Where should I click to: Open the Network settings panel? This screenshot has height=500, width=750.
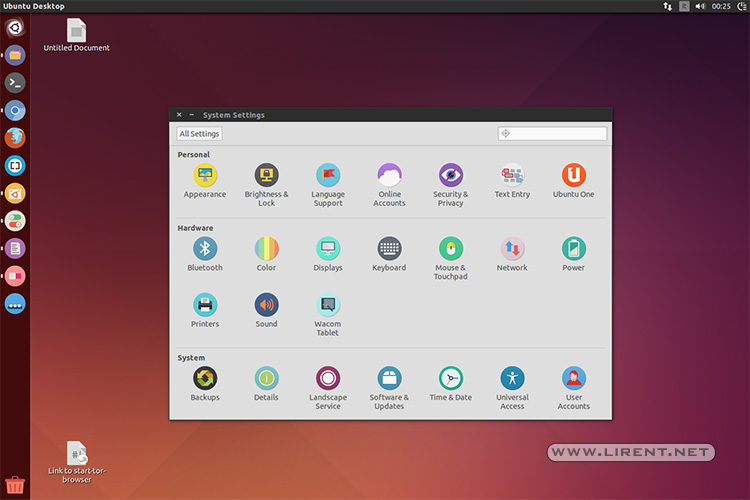click(512, 255)
